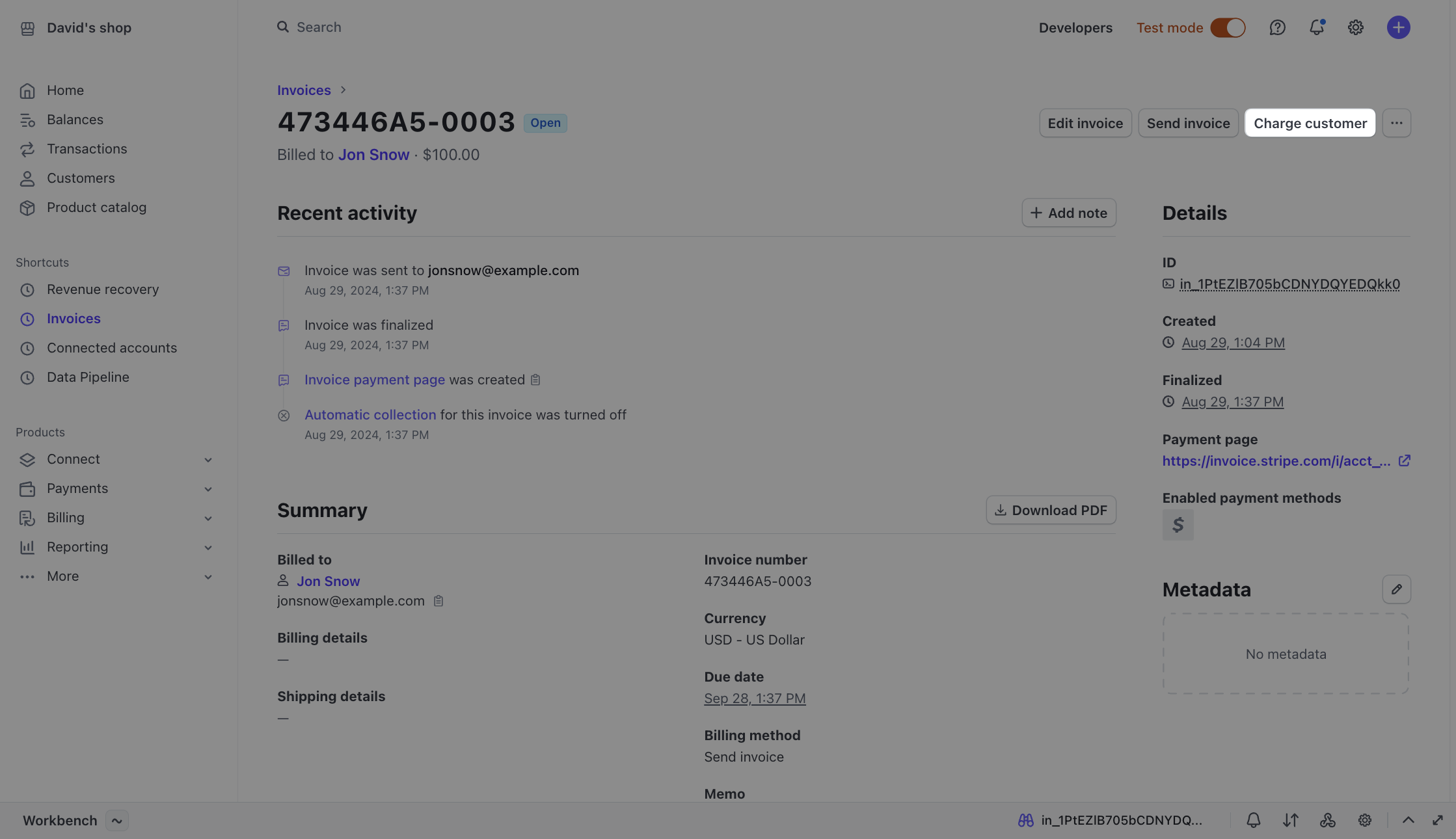Expand the Billing section chevron

pyautogui.click(x=208, y=518)
